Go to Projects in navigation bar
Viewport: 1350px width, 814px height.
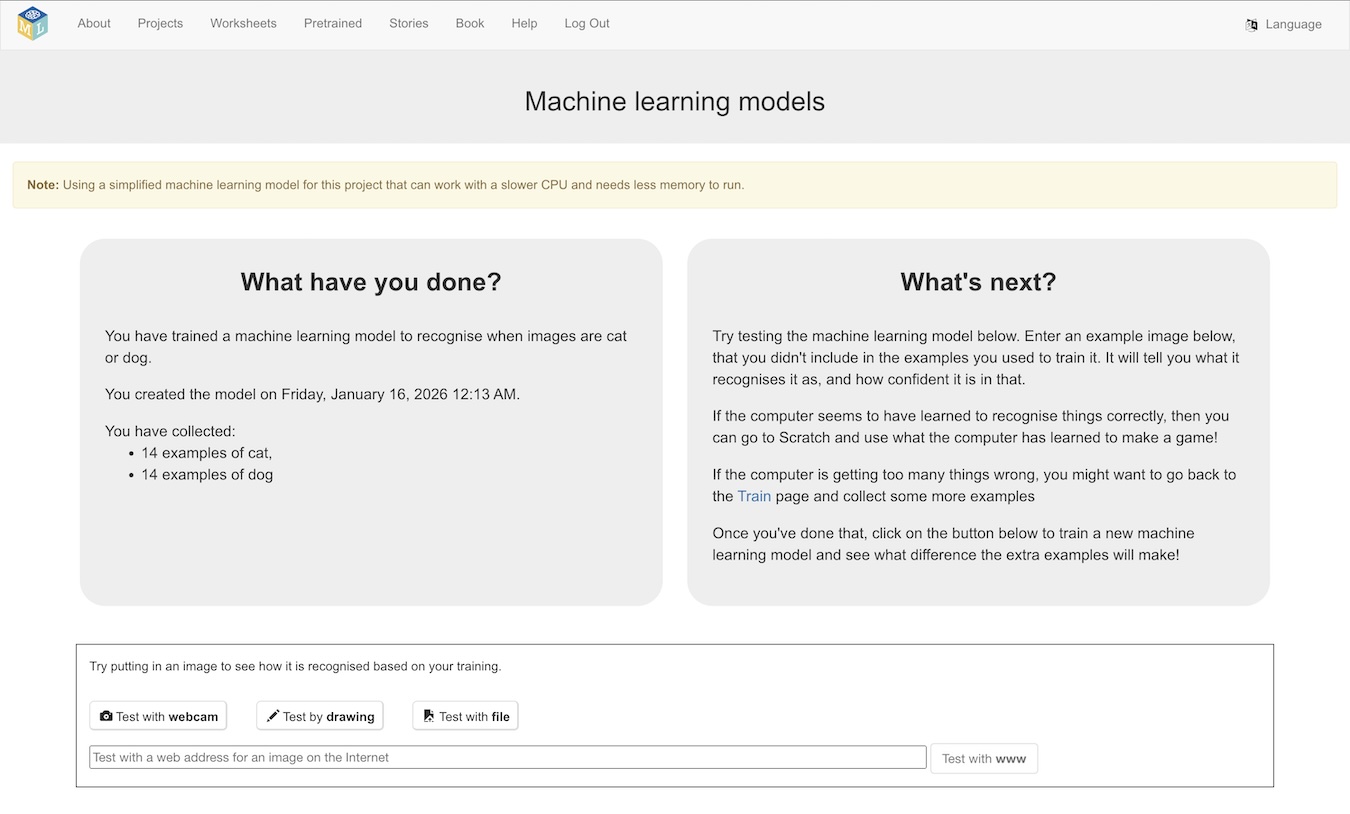(x=160, y=24)
